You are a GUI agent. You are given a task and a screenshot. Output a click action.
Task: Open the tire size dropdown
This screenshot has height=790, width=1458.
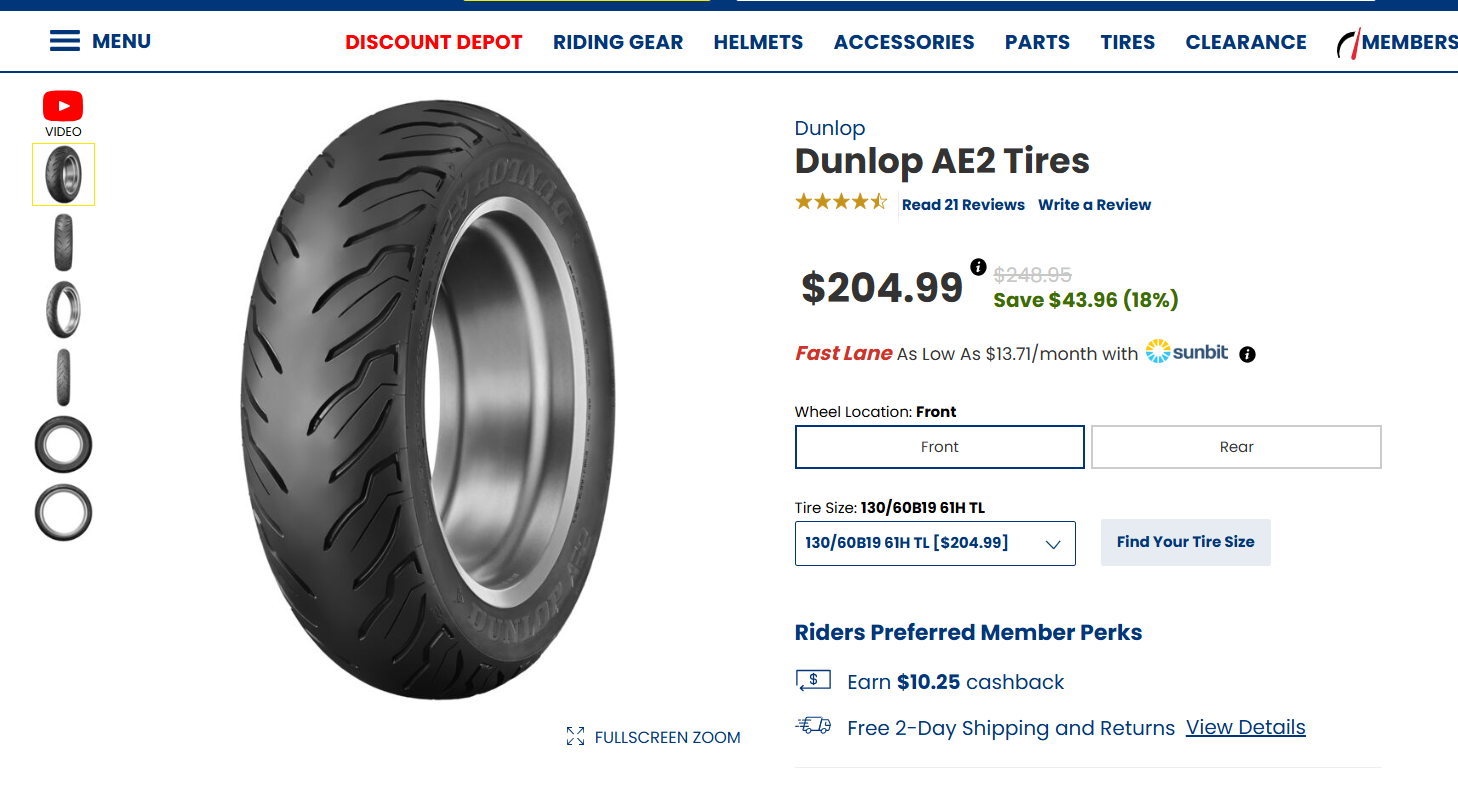coord(935,543)
